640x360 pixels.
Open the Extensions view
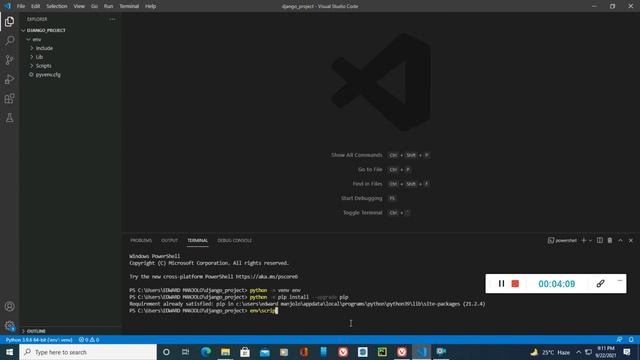tap(9, 98)
